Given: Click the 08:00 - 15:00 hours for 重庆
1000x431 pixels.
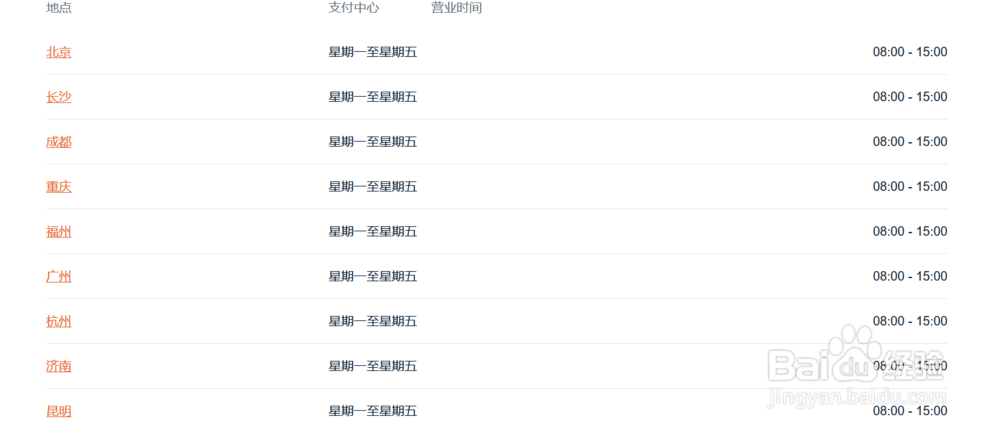Looking at the screenshot, I should [x=910, y=187].
